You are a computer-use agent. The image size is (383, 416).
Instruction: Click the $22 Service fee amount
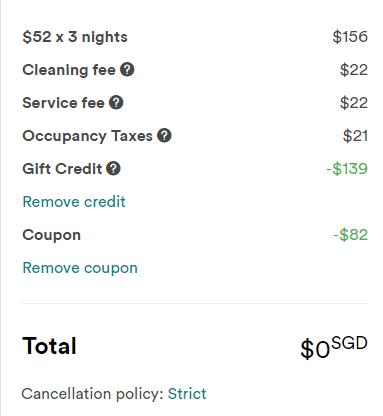(x=354, y=103)
